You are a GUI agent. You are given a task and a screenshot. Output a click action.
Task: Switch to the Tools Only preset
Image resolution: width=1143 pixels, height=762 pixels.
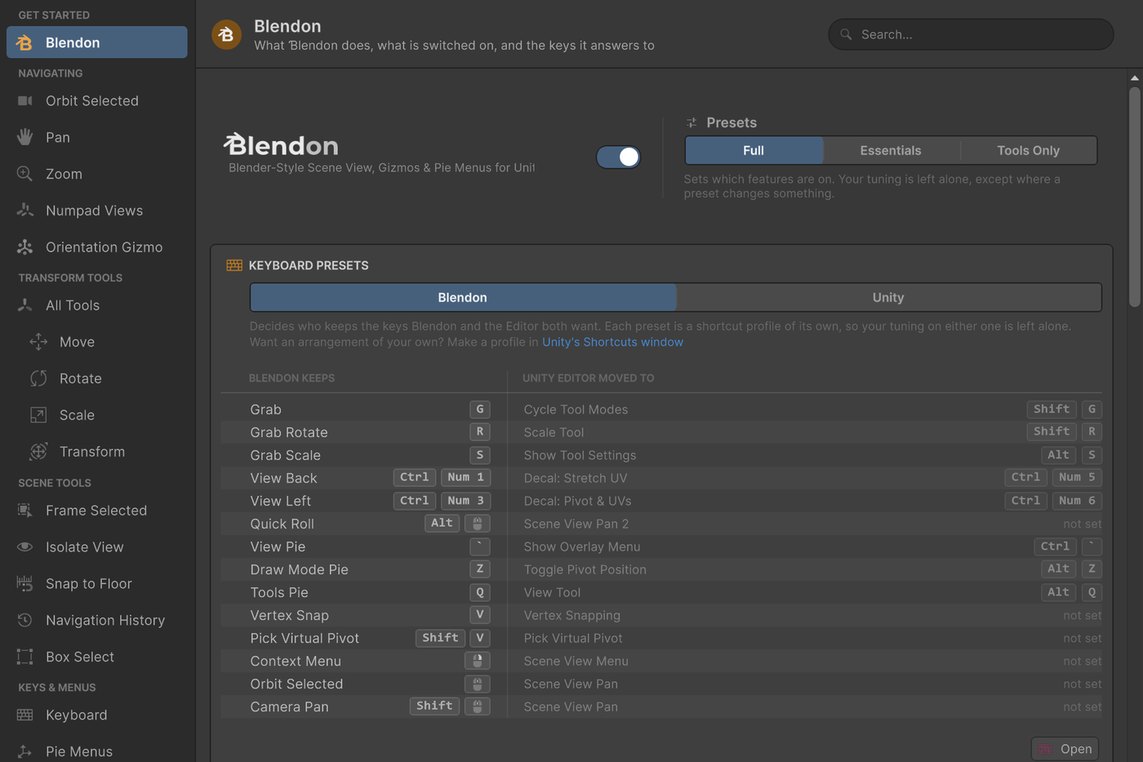tap(1028, 150)
